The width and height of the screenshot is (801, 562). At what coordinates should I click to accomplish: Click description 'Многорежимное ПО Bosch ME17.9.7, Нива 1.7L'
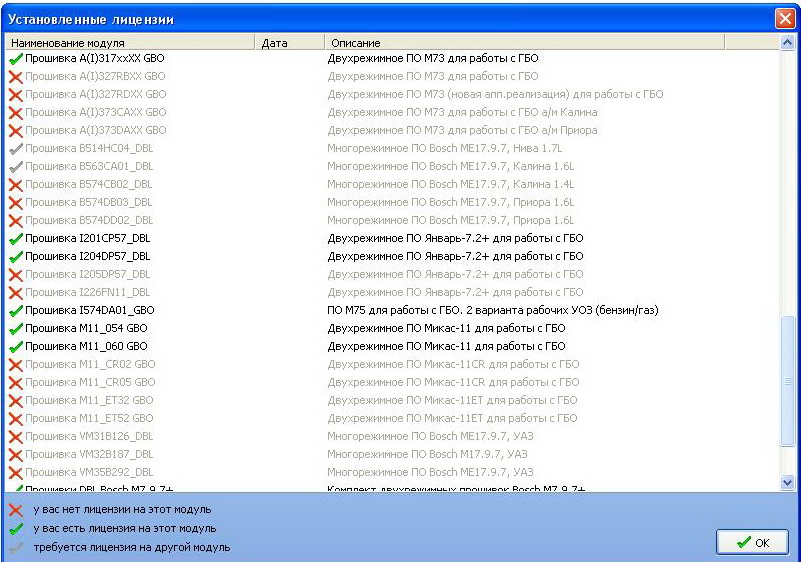click(x=444, y=148)
